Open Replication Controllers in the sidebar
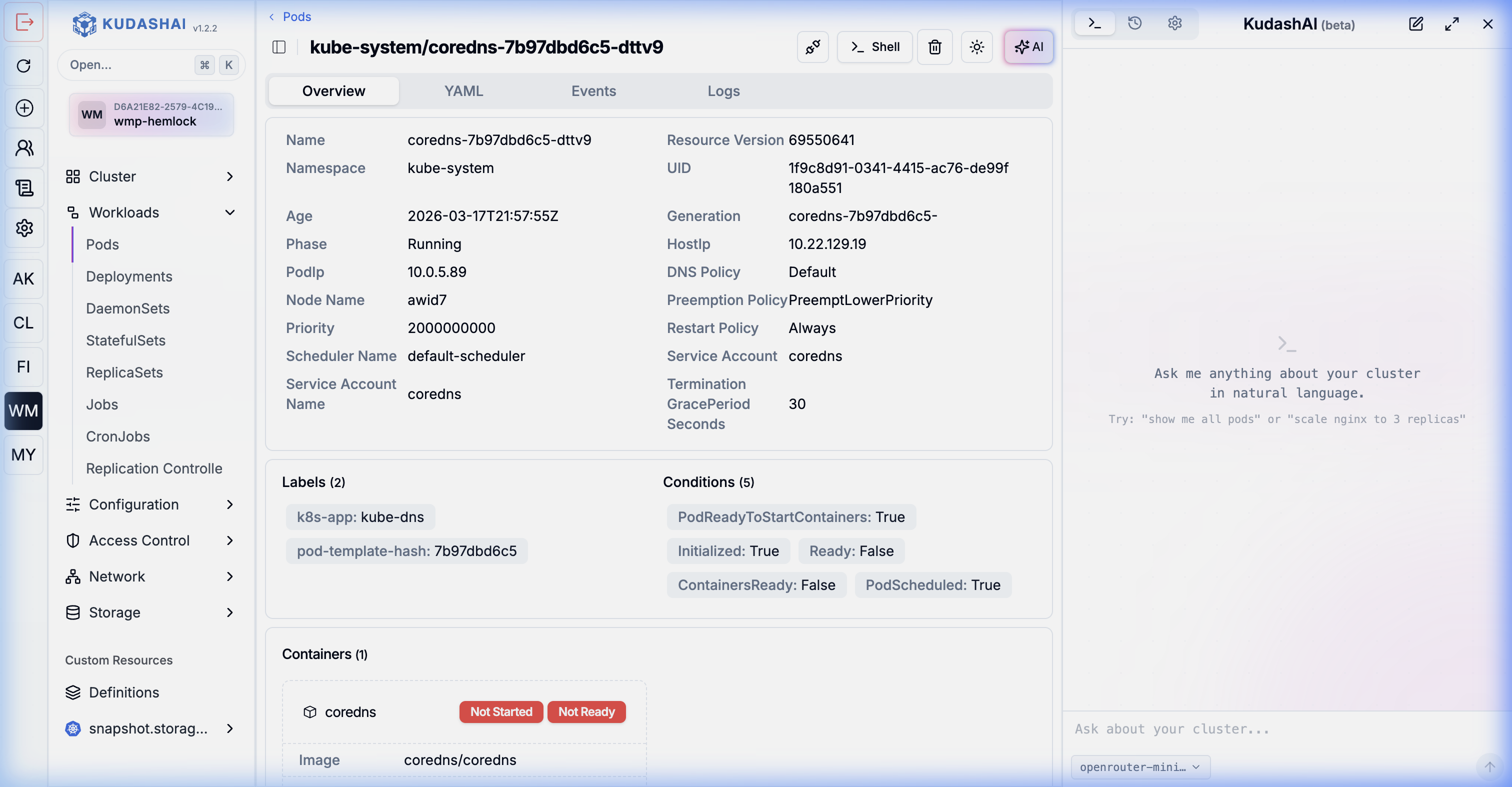The image size is (1512, 787). pos(154,468)
